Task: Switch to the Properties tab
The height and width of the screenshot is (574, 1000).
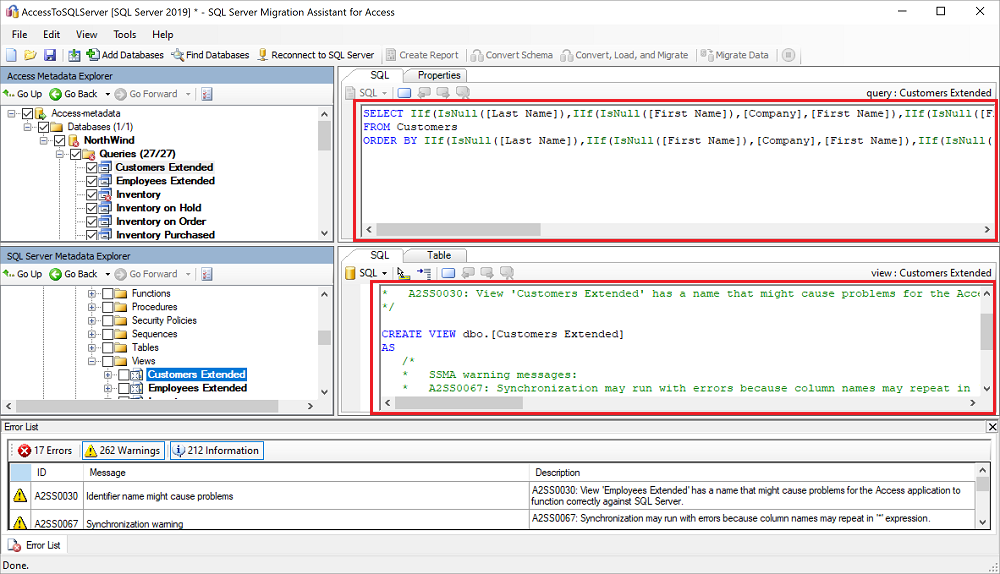Action: point(439,75)
